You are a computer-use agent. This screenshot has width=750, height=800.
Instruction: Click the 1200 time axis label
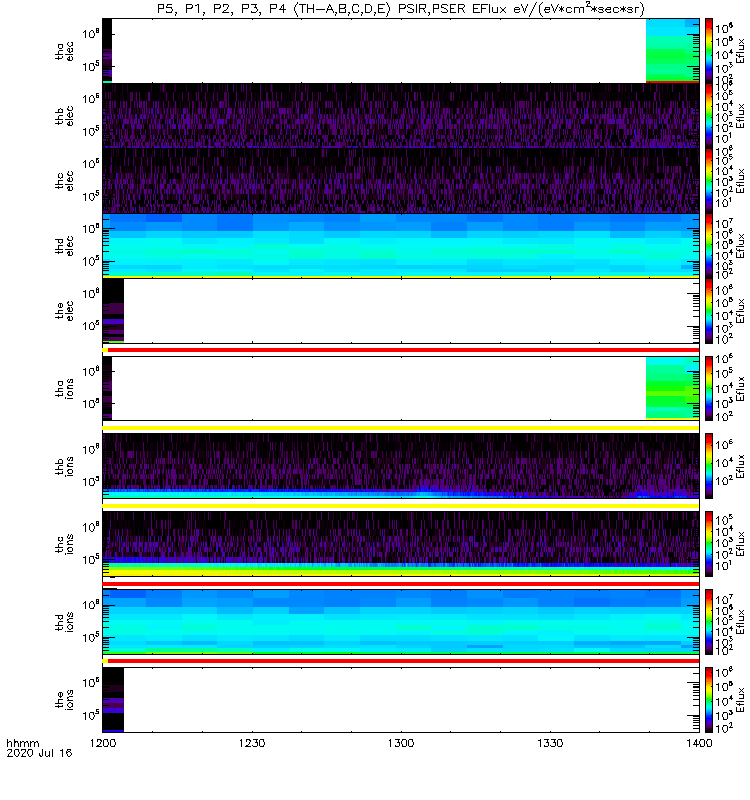pos(103,745)
